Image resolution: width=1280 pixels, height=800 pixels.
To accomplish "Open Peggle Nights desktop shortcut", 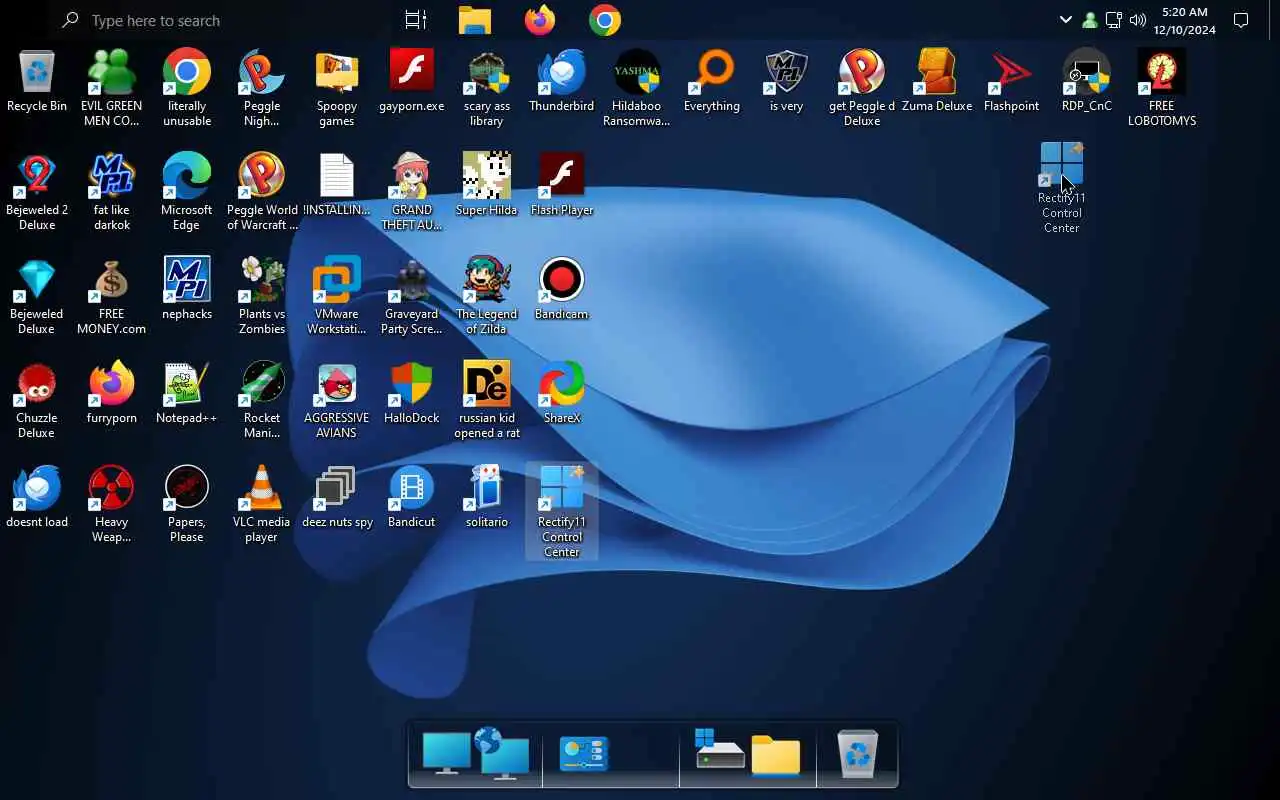I will (x=262, y=88).
